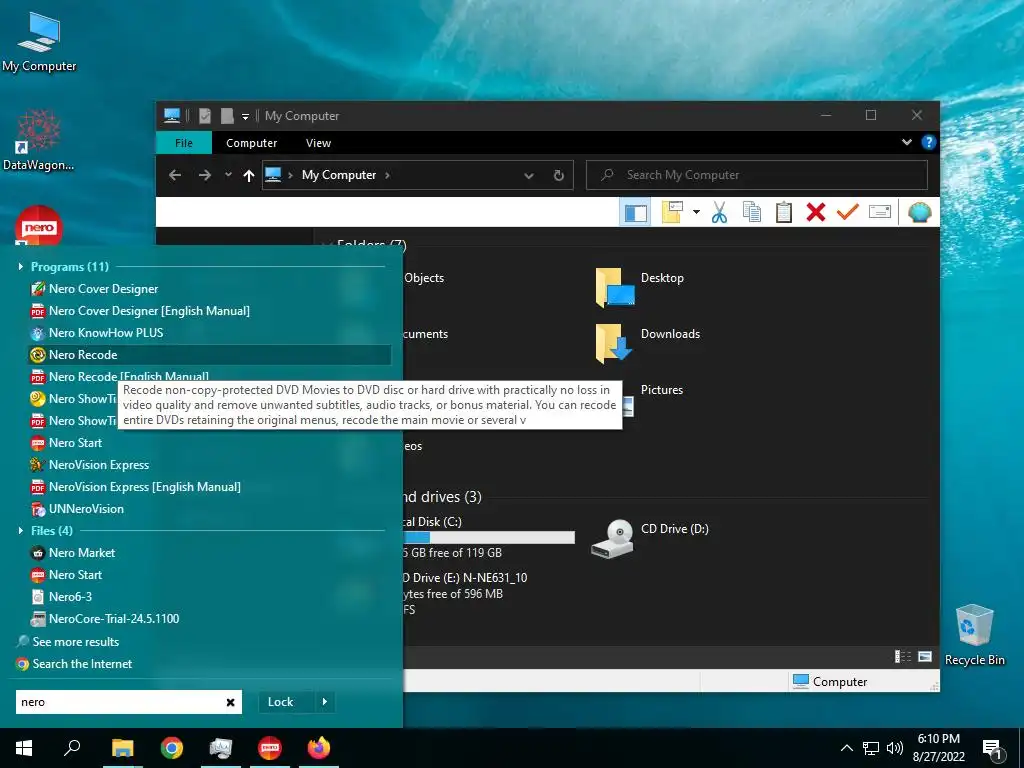Switch to large icons view
The height and width of the screenshot is (768, 1024).
tap(925, 657)
